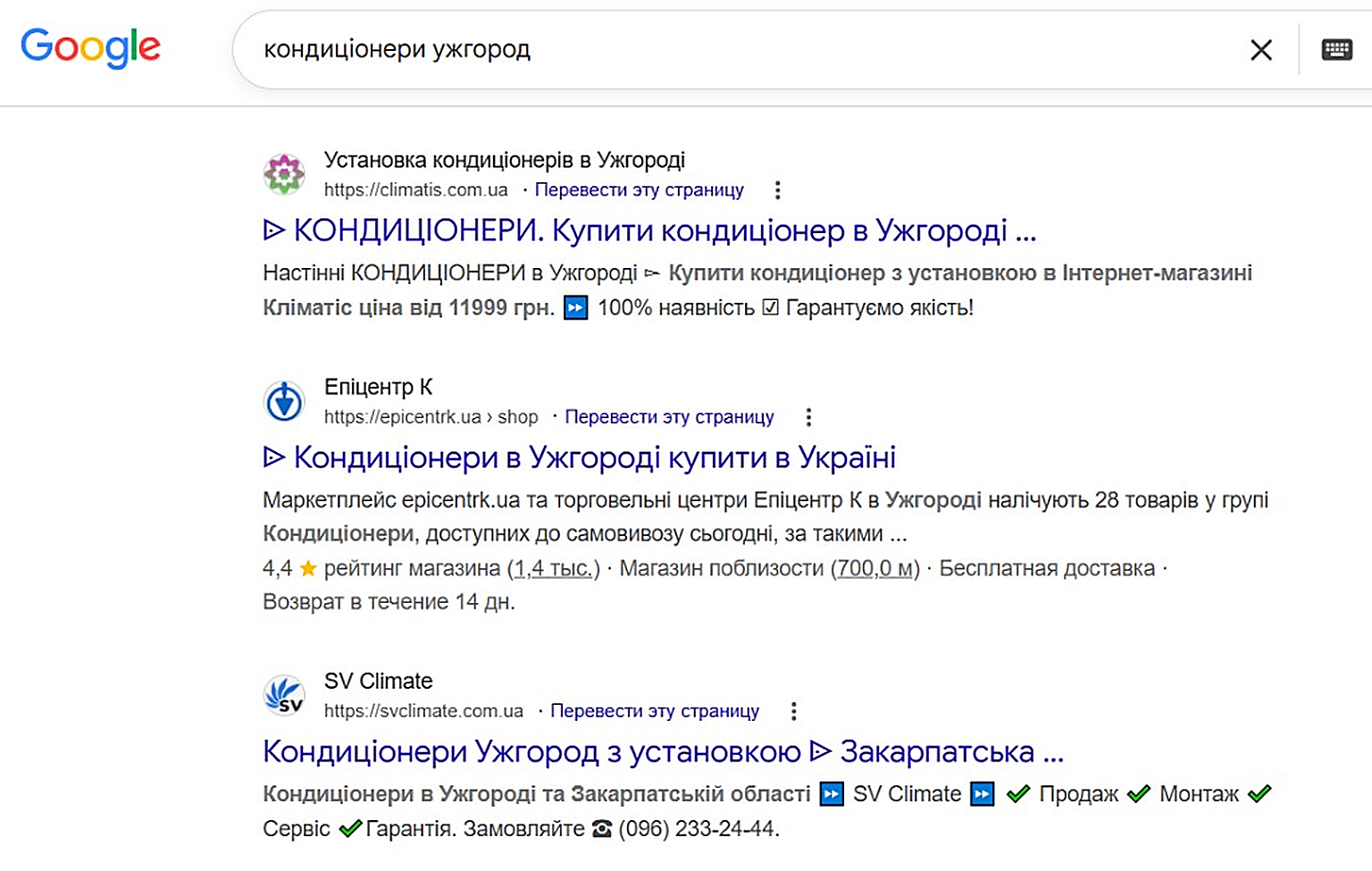
Task: Click the 'Епіцентр К' site name
Action: coord(378,387)
